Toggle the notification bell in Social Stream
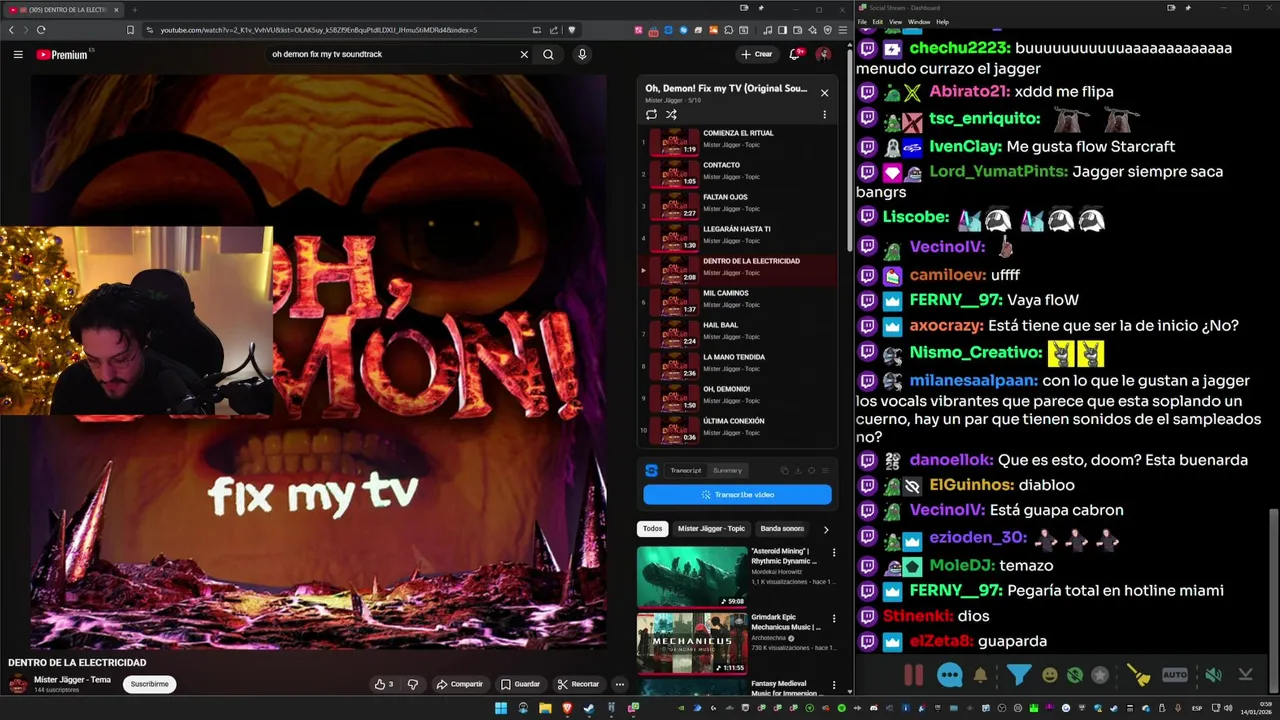This screenshot has width=1280, height=720. point(981,675)
